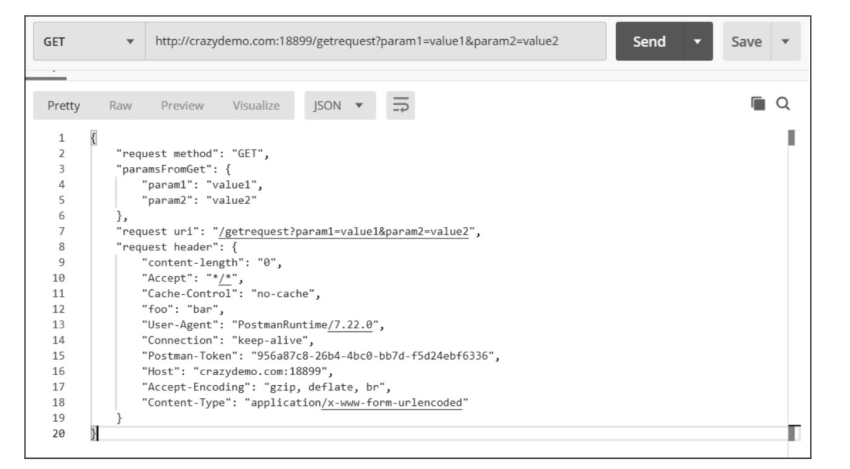Click the "Host": "crazydemo.com:18899" line
Image resolution: width=850 pixels, height=469 pixels.
click(237, 372)
